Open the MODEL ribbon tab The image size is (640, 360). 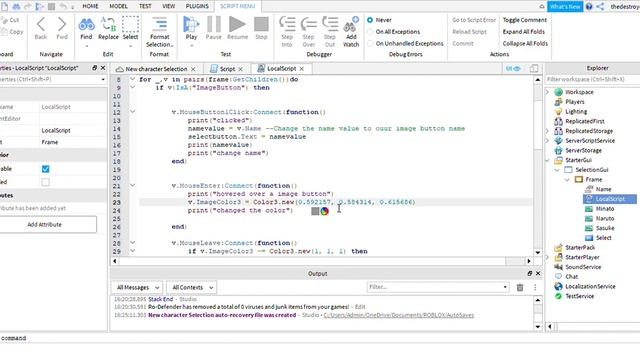(x=118, y=6)
